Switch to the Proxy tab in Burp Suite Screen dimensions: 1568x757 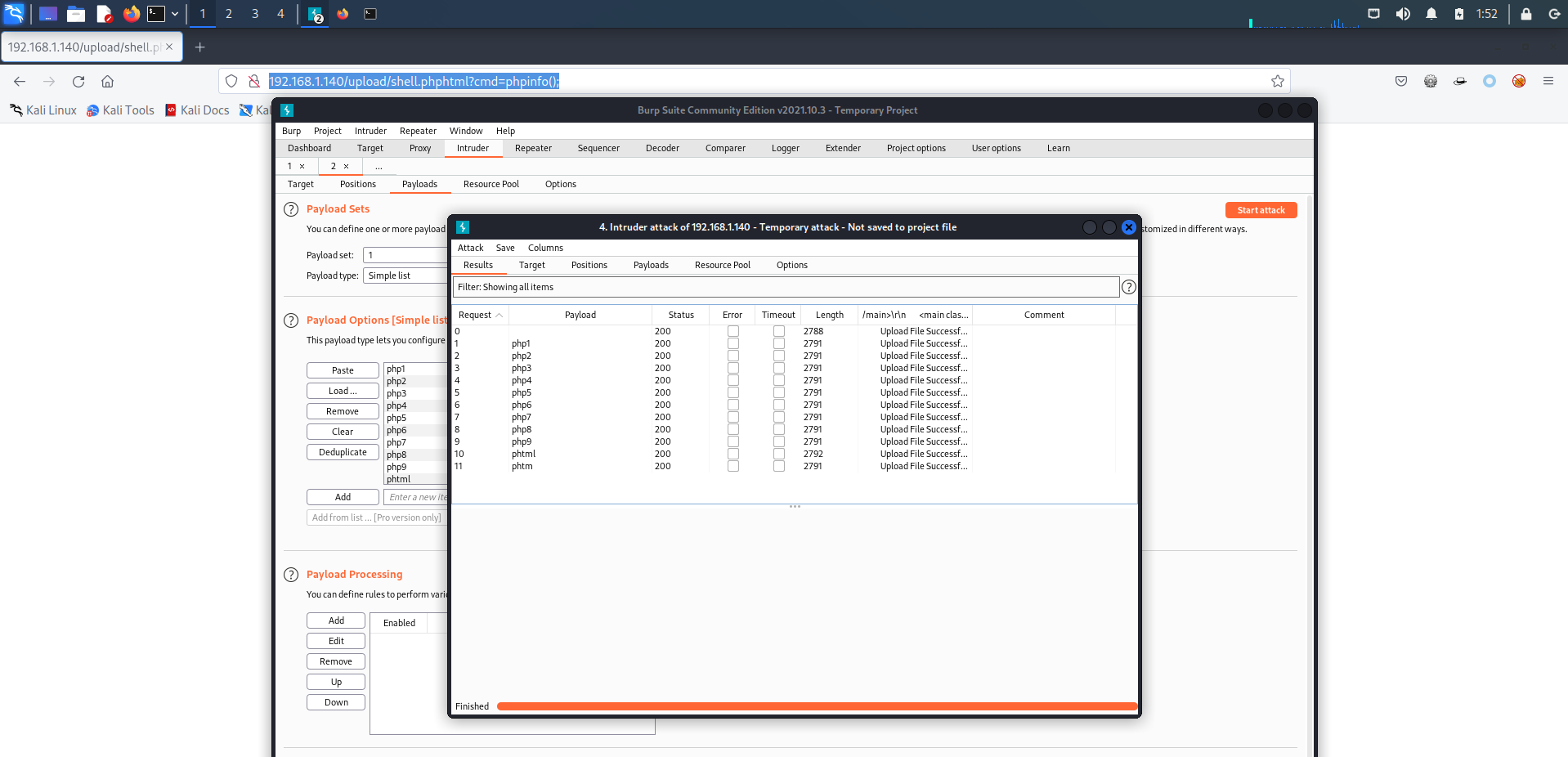point(420,148)
